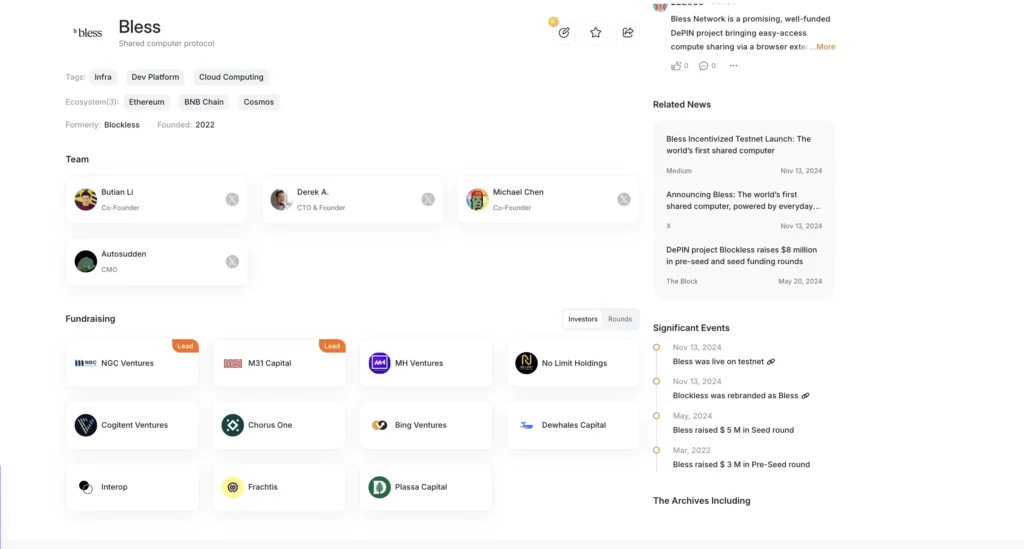This screenshot has width=1024, height=549.
Task: Open link icon beside Bless was live on testnet
Action: pyautogui.click(x=771, y=362)
